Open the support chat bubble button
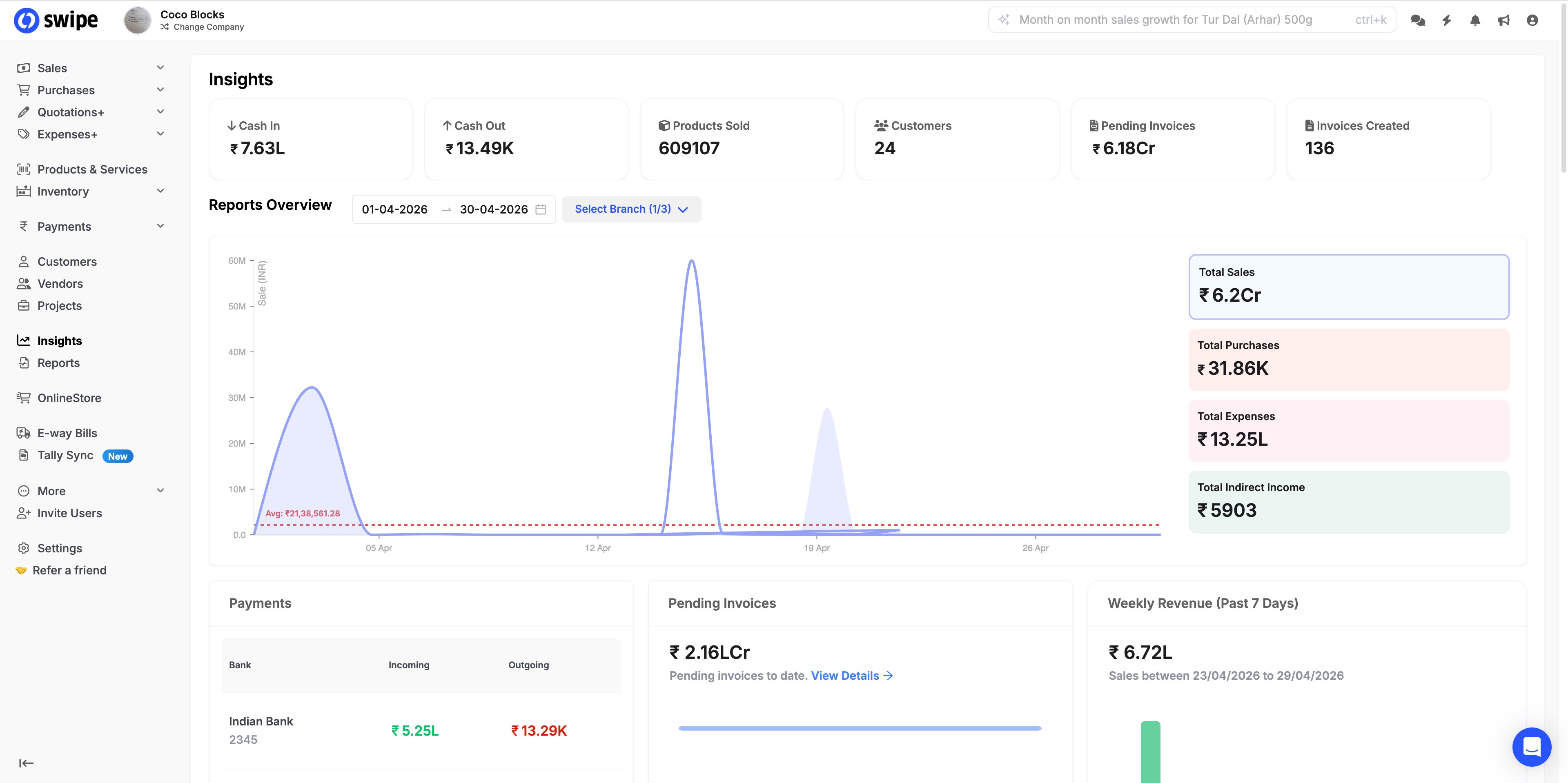 coord(1532,747)
